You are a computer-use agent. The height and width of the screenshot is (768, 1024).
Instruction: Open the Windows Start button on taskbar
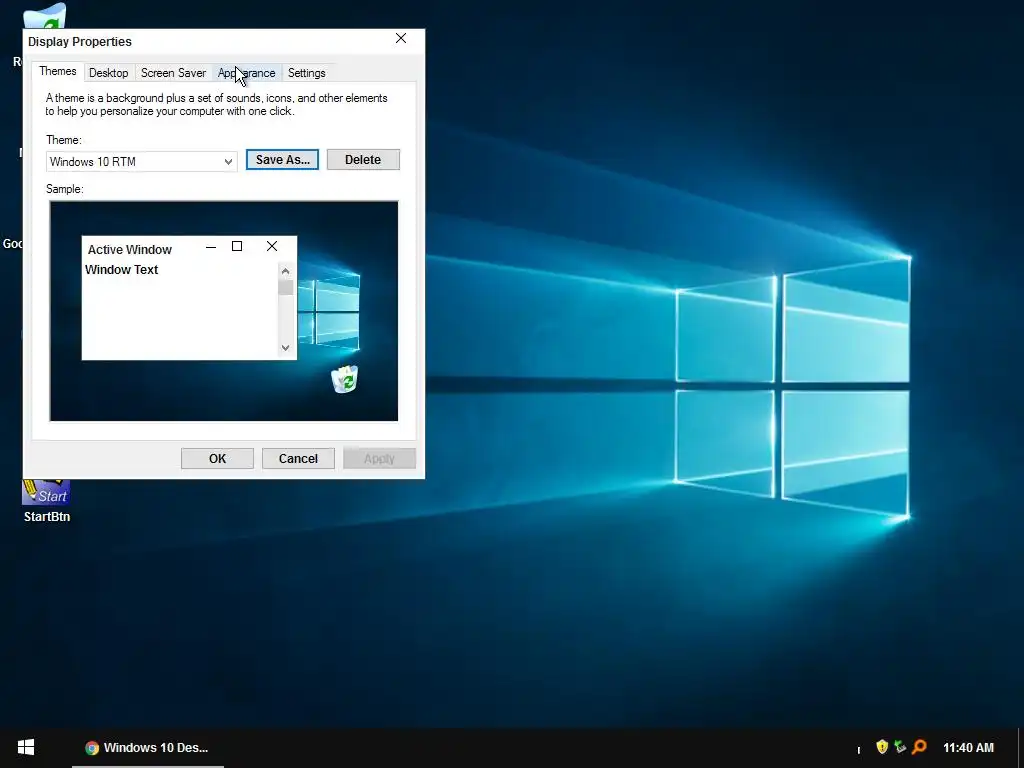[x=26, y=747]
